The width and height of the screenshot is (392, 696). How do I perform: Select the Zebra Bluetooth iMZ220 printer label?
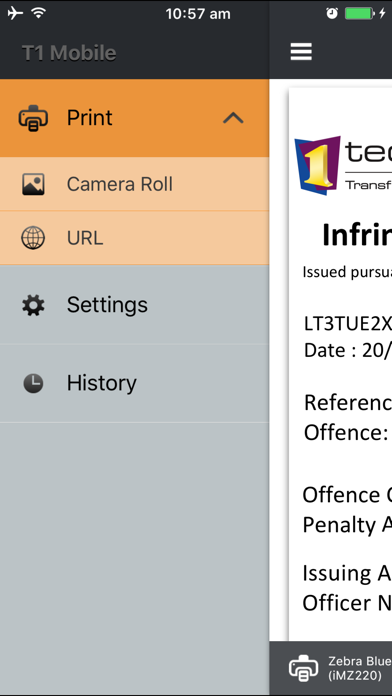click(360, 668)
